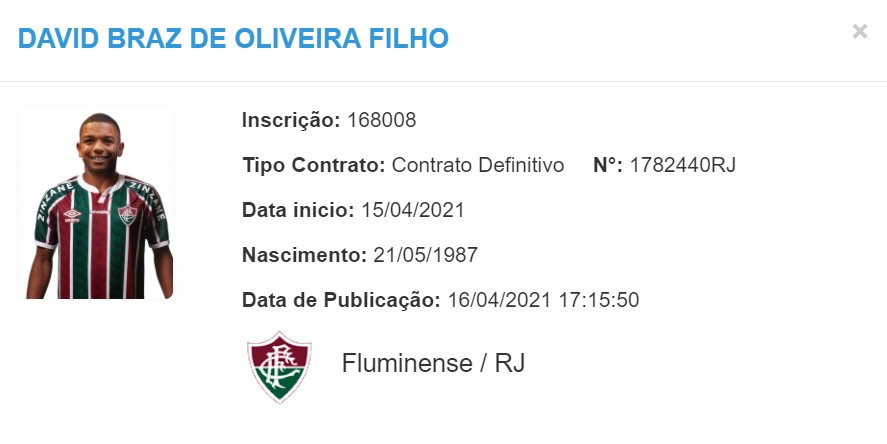Click the Data inicio label
The width and height of the screenshot is (887, 444).
(298, 210)
